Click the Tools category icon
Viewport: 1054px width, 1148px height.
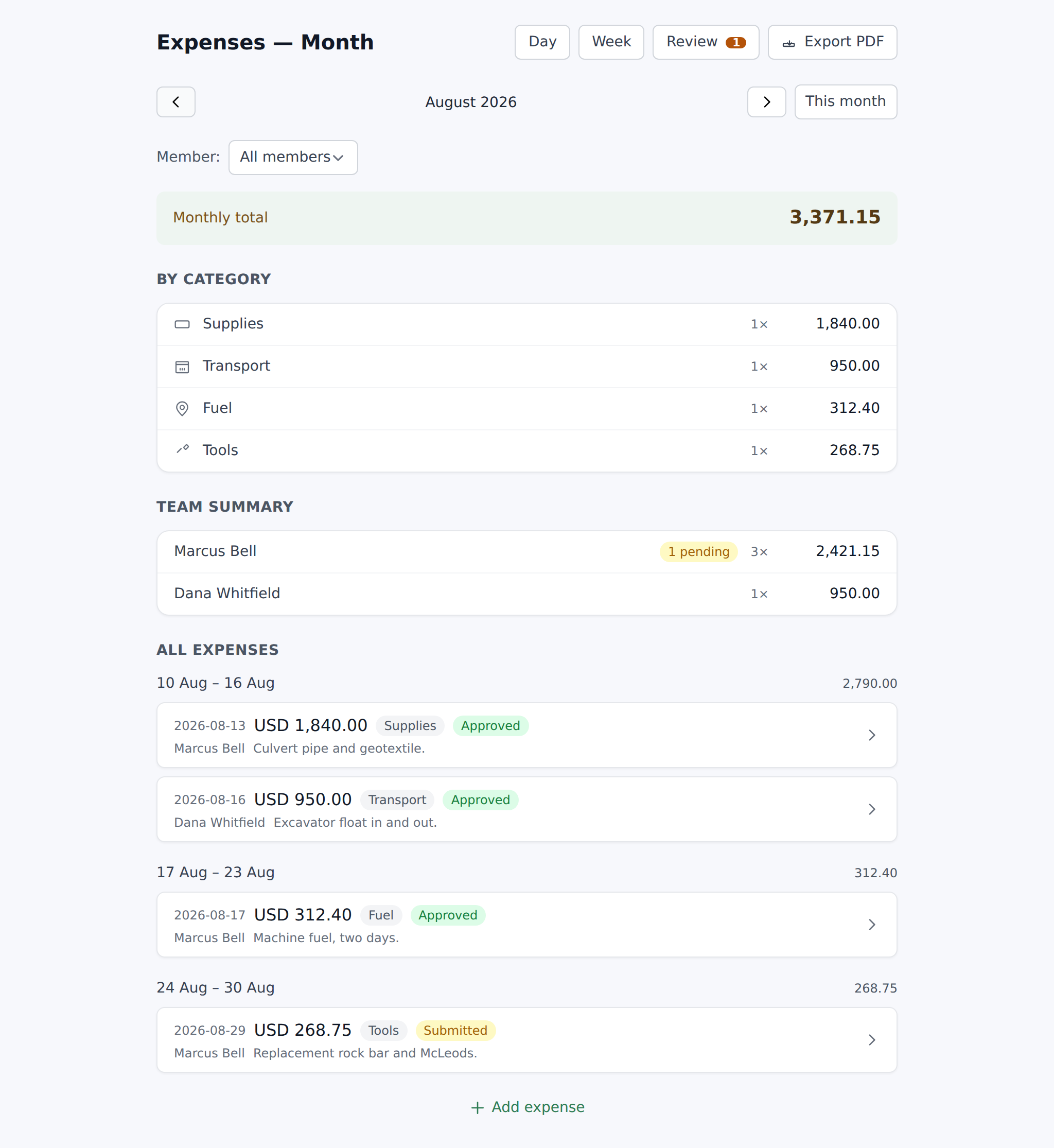pyautogui.click(x=182, y=450)
